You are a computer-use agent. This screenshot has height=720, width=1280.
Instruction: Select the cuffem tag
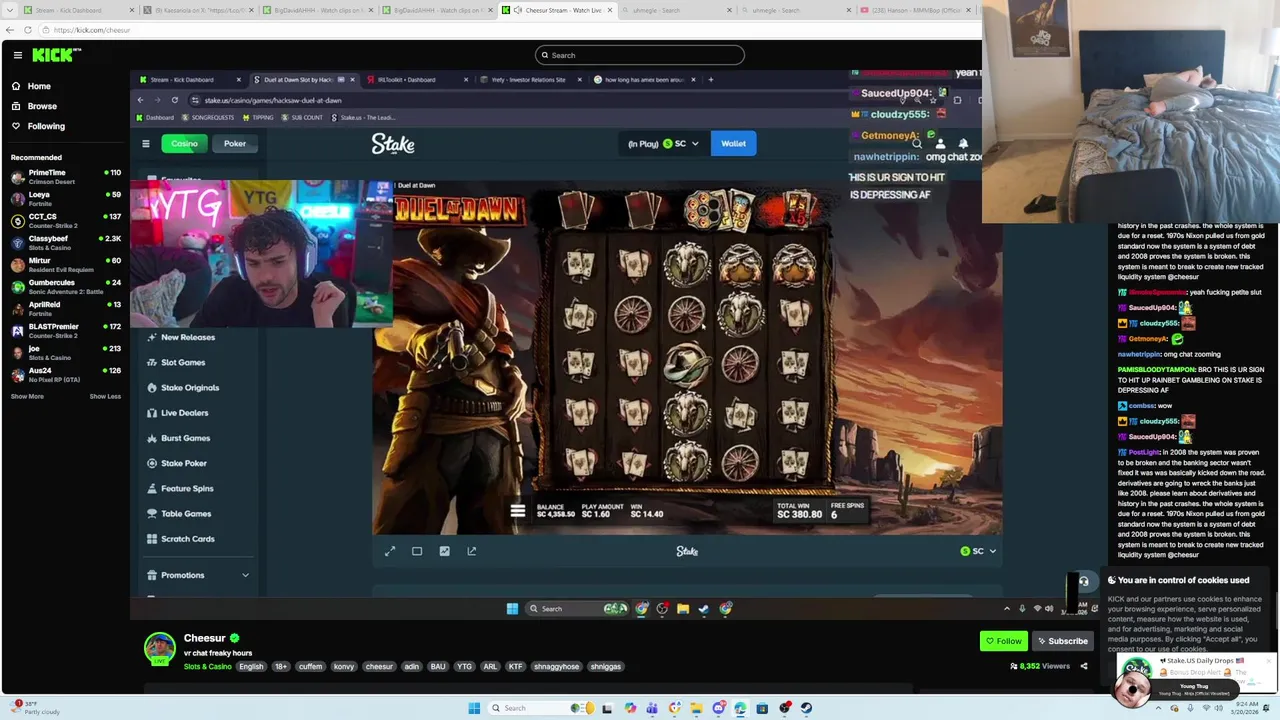click(310, 666)
